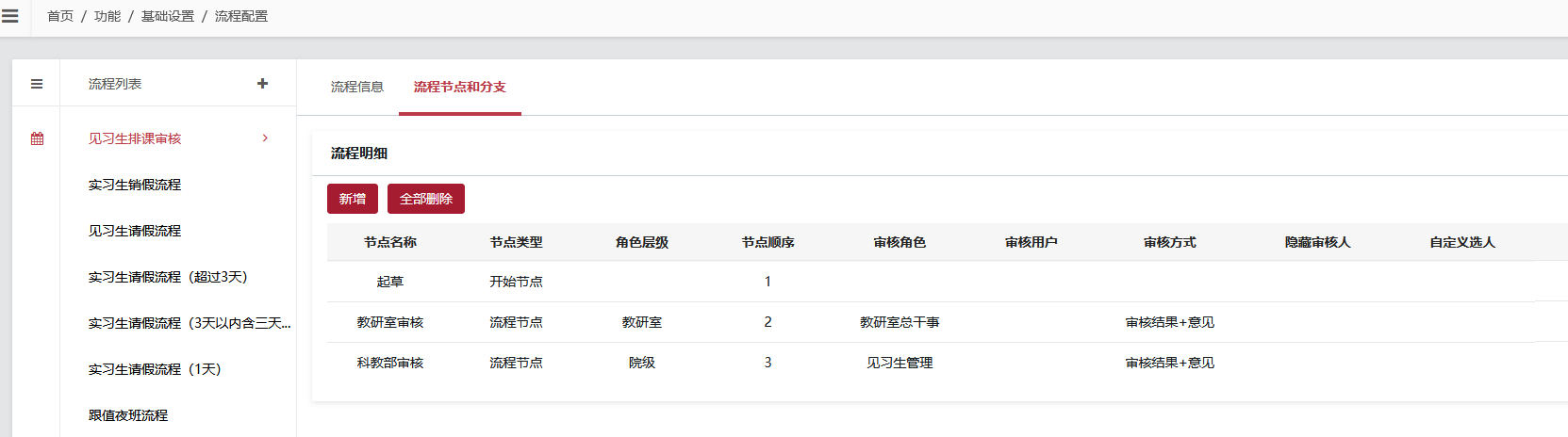Select 见习生请假流程 in the flow list
The image size is (1568, 437).
pyautogui.click(x=135, y=231)
